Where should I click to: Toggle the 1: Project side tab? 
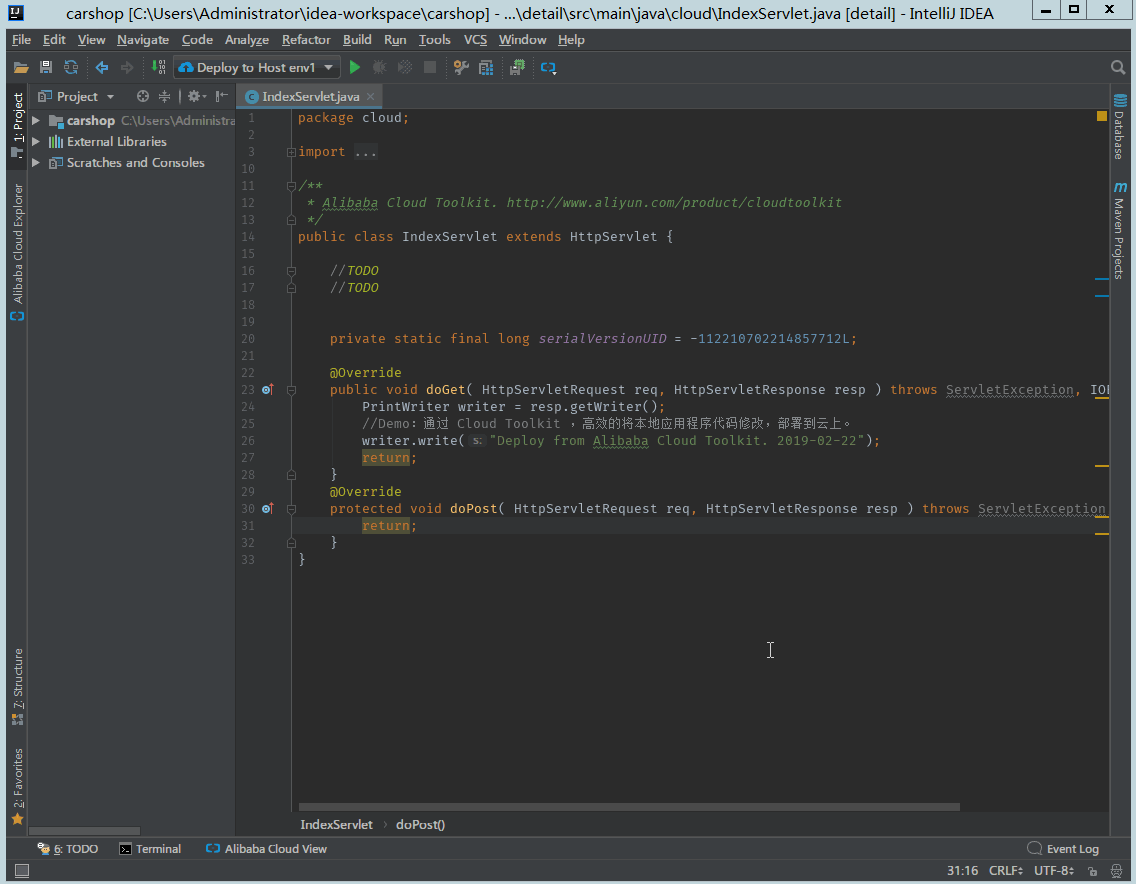17,125
